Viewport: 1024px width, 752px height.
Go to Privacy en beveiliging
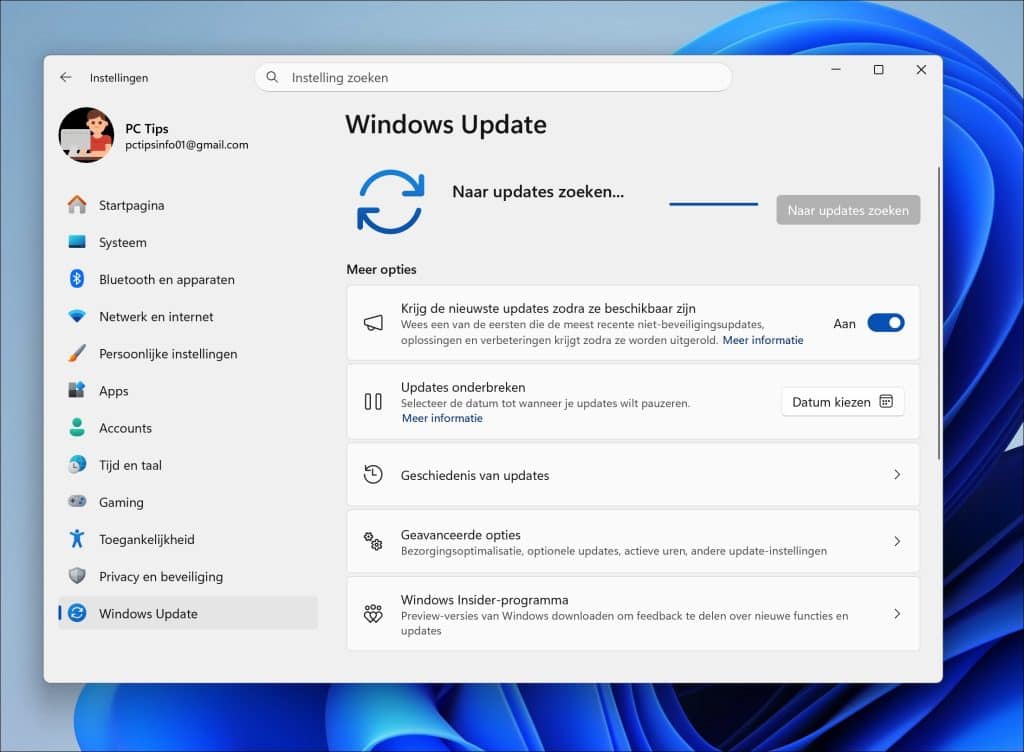pos(188,576)
